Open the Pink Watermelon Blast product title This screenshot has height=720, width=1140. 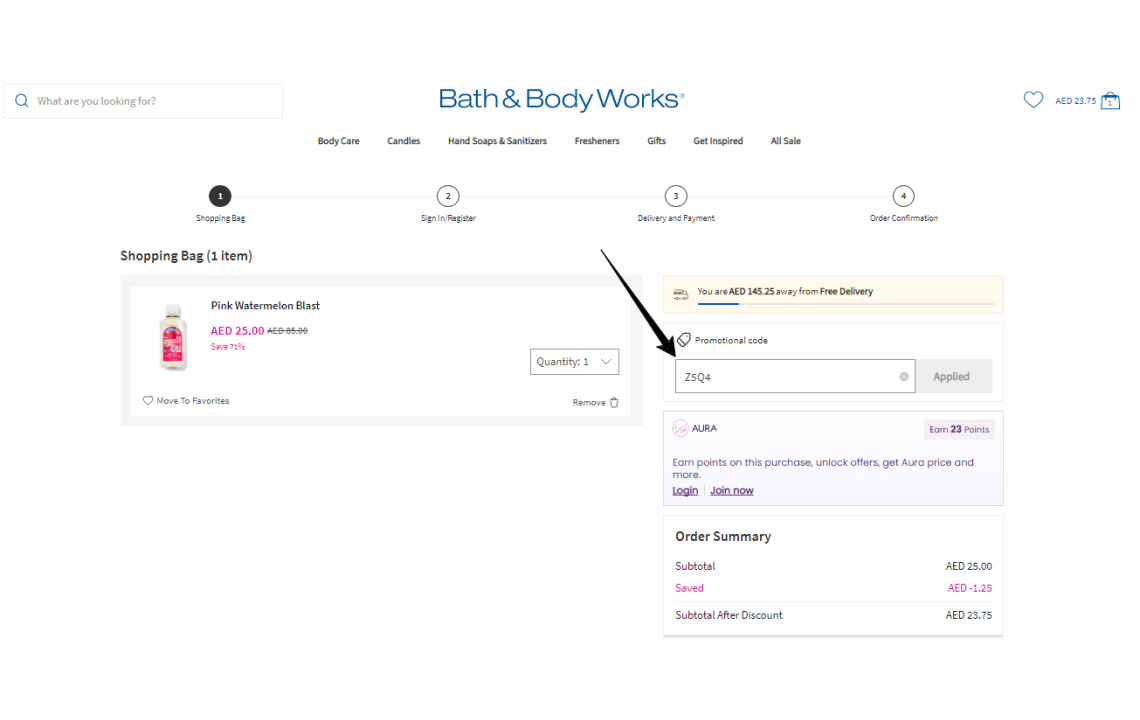[265, 305]
